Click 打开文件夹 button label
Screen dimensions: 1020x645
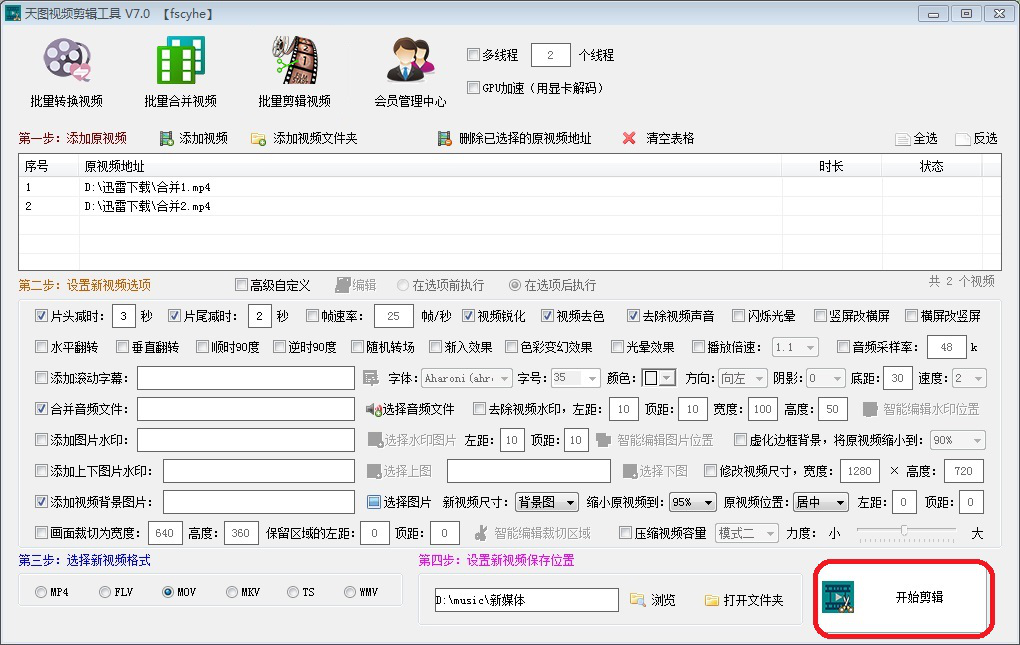pyautogui.click(x=753, y=600)
